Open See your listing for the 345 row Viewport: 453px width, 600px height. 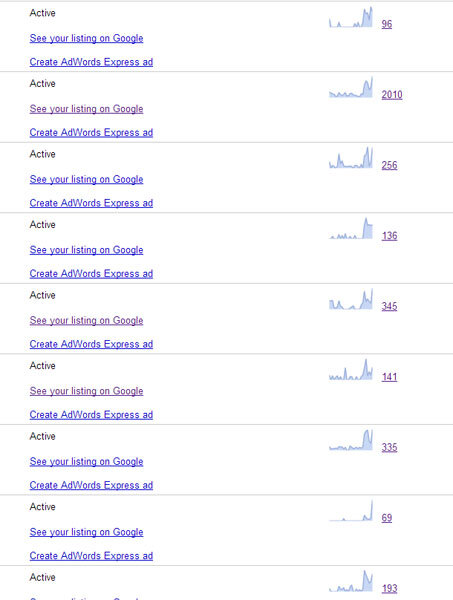click(86, 321)
